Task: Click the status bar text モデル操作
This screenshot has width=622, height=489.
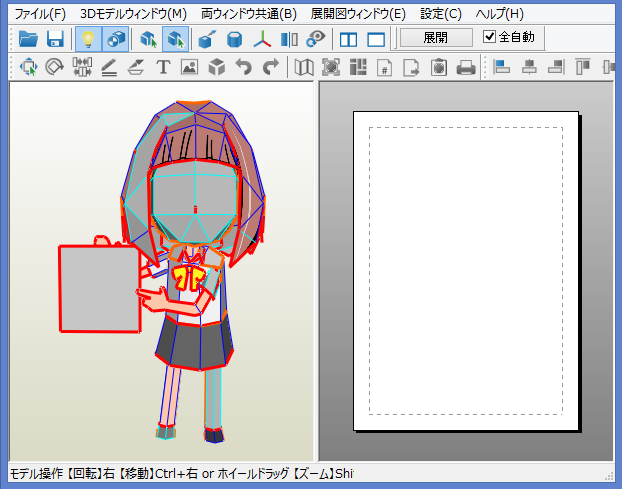Action: [36, 474]
